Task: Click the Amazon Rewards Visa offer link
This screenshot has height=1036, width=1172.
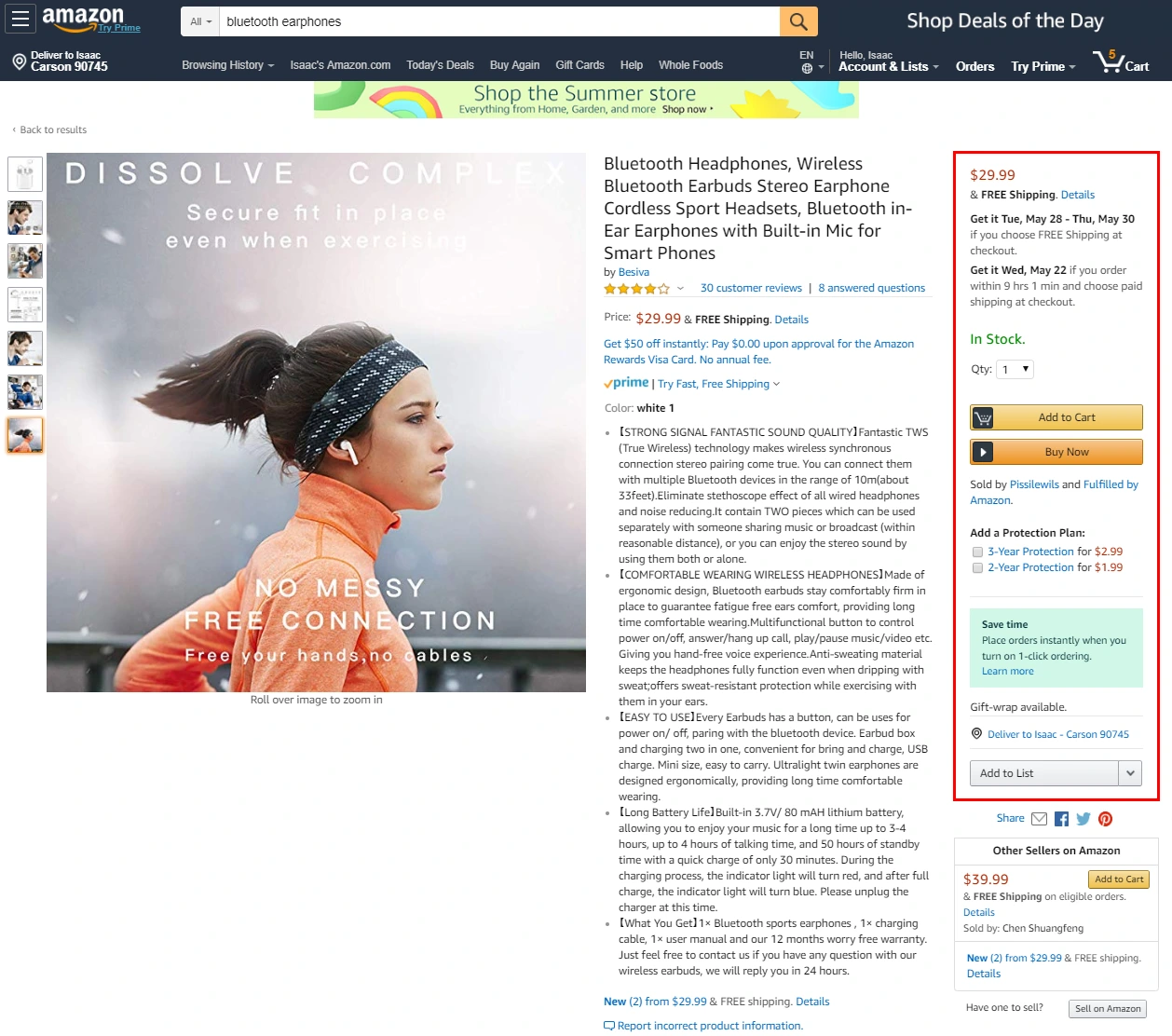Action: click(758, 351)
